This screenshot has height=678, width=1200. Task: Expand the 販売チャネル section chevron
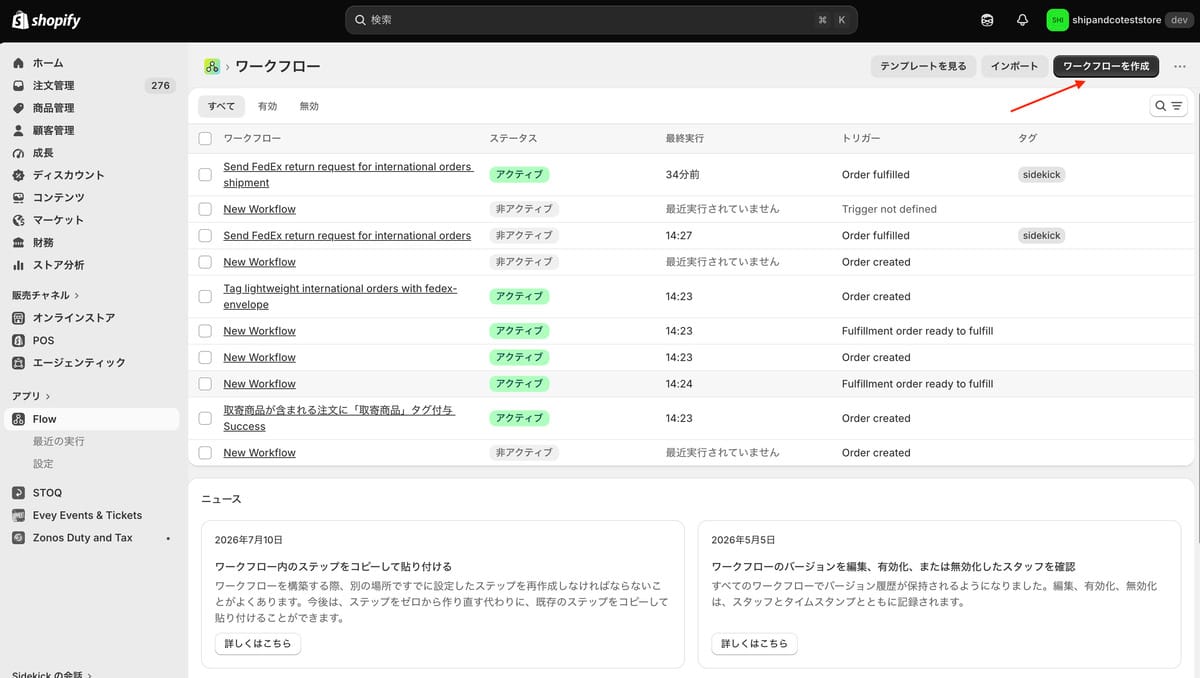tap(77, 296)
